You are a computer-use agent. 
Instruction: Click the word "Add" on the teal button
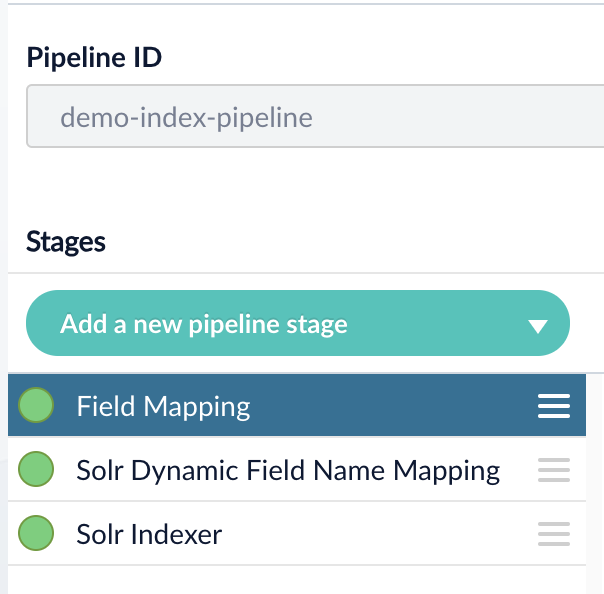pos(82,324)
